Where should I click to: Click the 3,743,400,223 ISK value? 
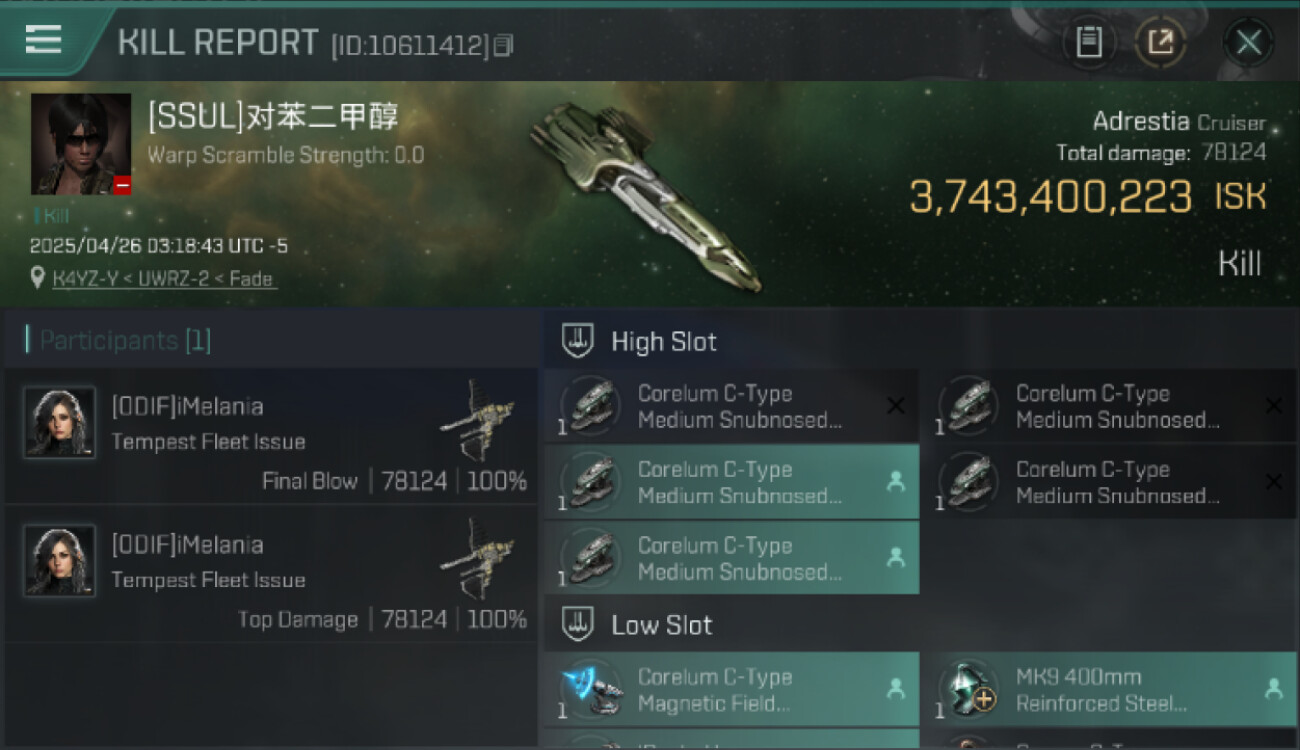tap(1088, 197)
